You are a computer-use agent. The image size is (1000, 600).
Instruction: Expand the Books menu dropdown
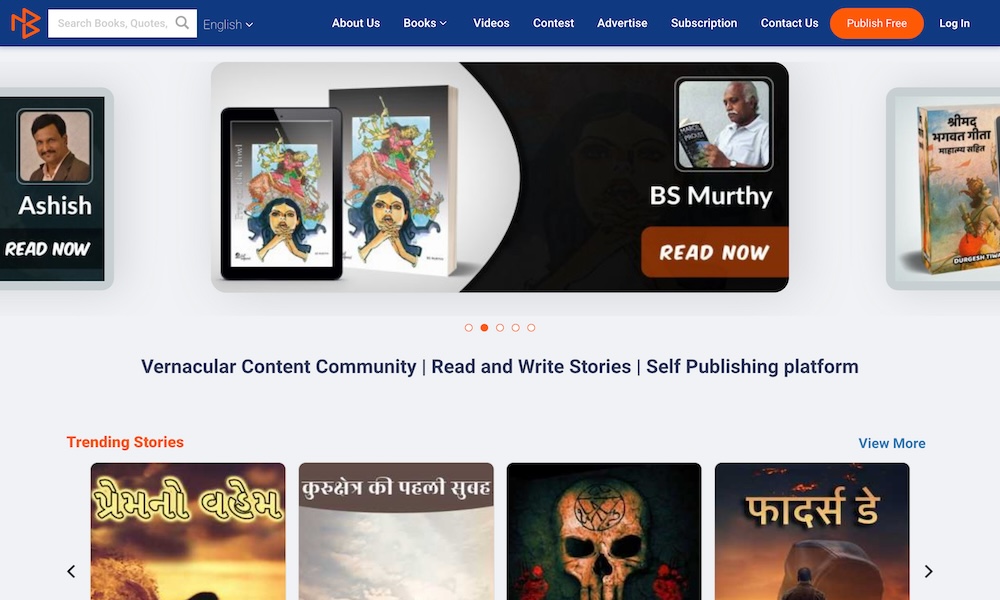point(425,23)
